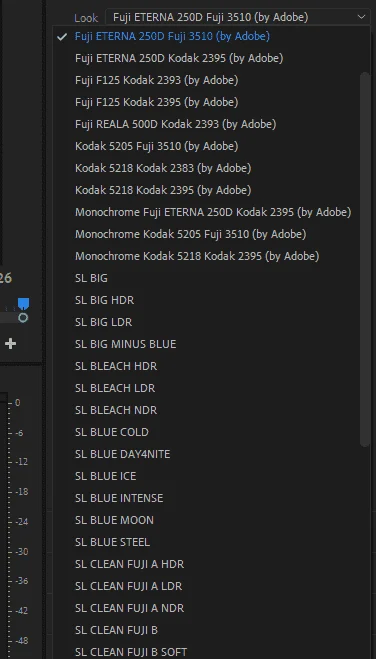Click the blue playhead marker
The height and width of the screenshot is (659, 376).
23,303
